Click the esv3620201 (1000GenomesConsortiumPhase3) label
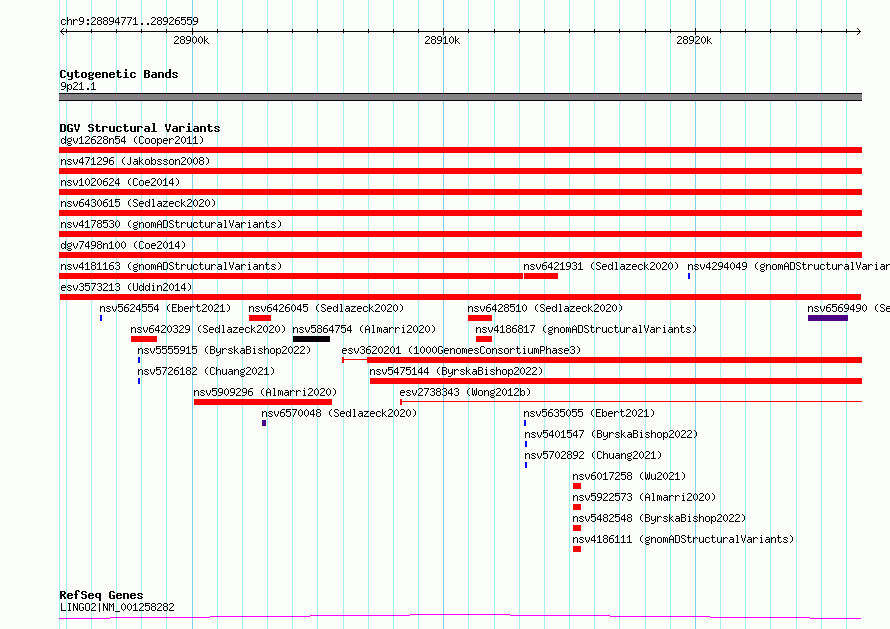 click(x=461, y=350)
